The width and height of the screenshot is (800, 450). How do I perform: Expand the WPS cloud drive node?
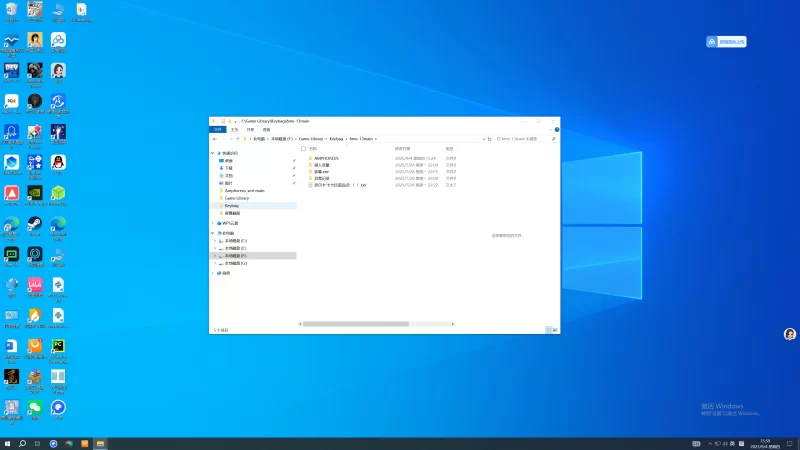213,223
